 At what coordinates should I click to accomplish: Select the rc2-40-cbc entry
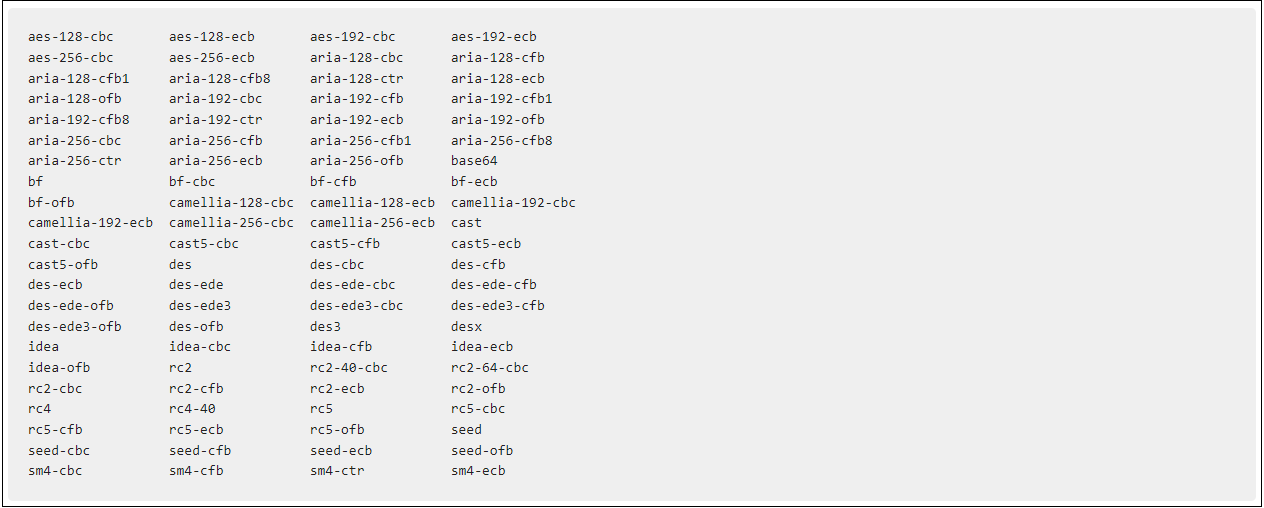(348, 368)
